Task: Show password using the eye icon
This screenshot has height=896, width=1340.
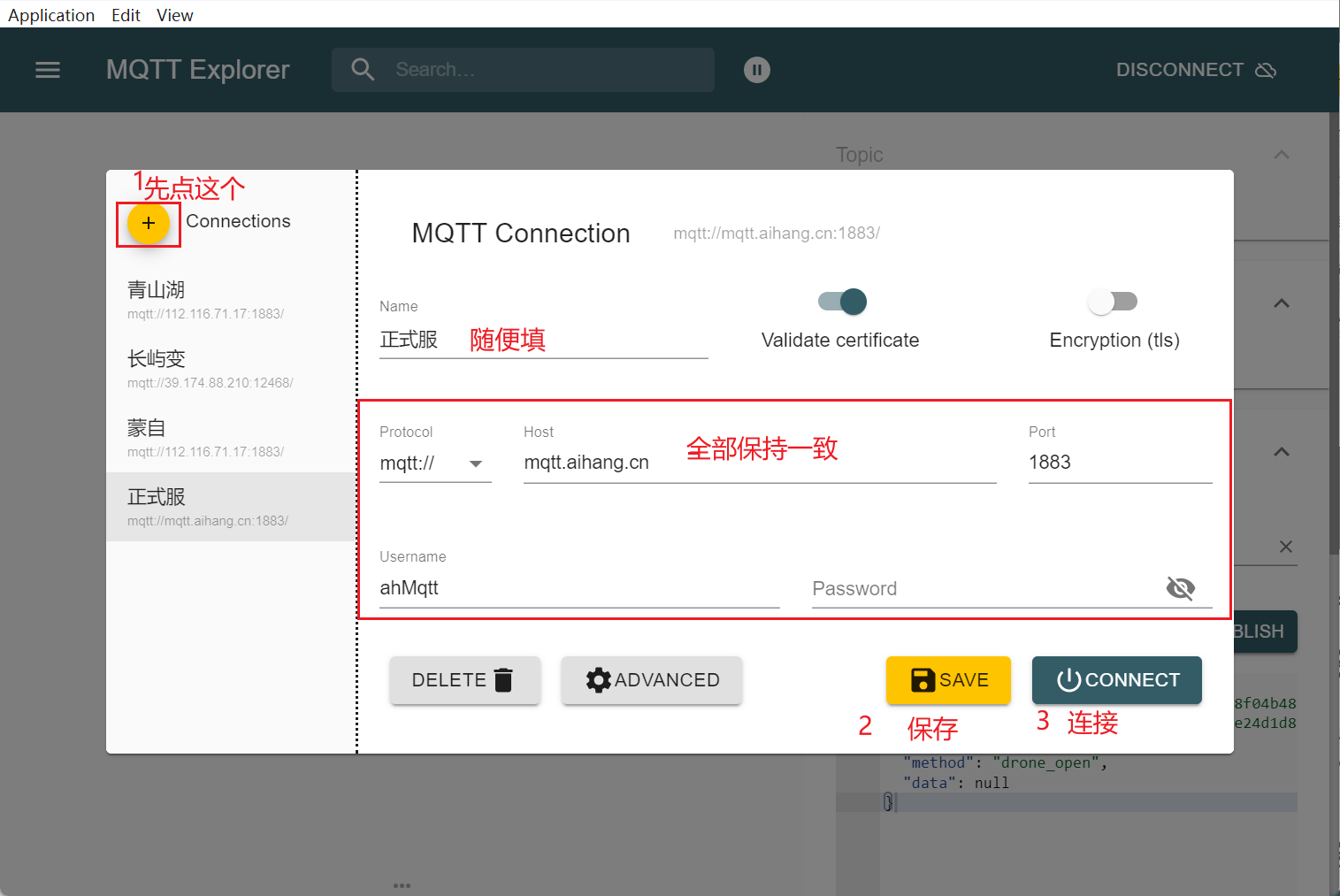Action: (1180, 588)
